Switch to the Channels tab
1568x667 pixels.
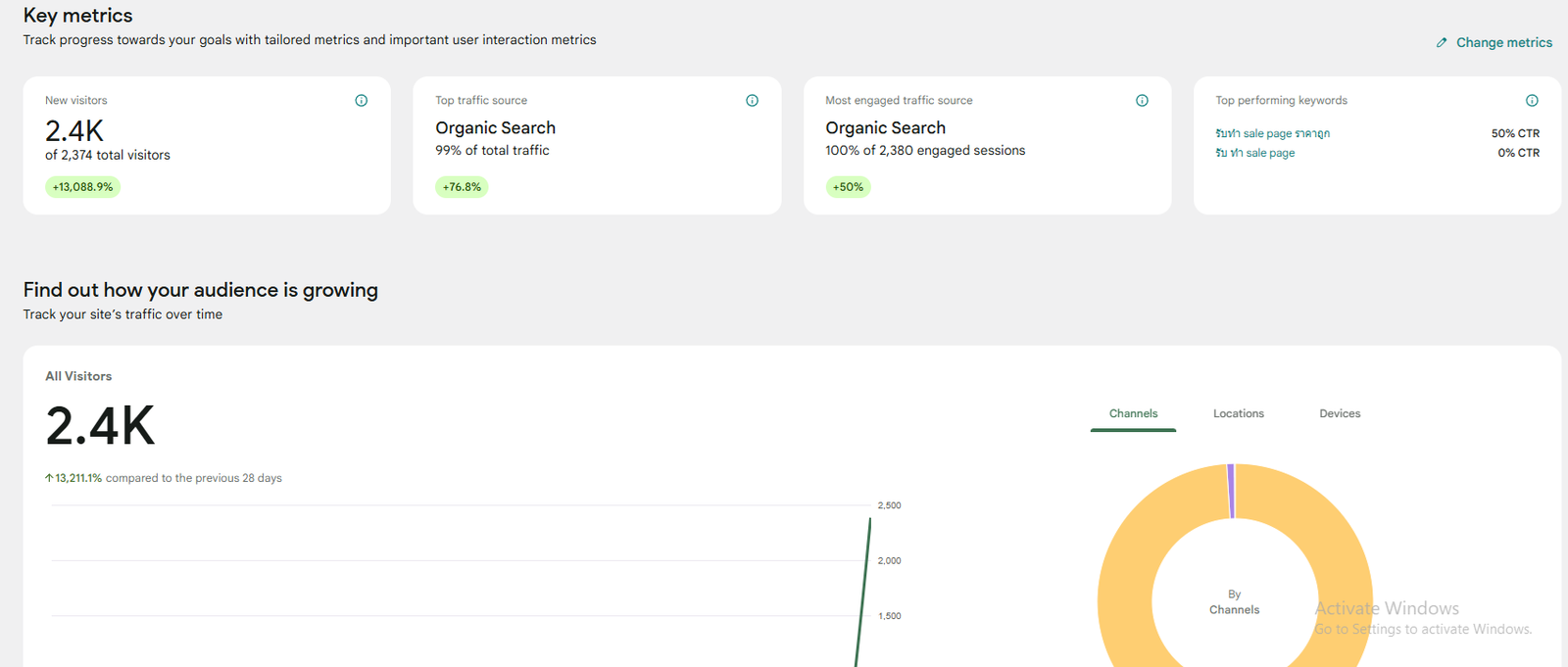[1134, 413]
